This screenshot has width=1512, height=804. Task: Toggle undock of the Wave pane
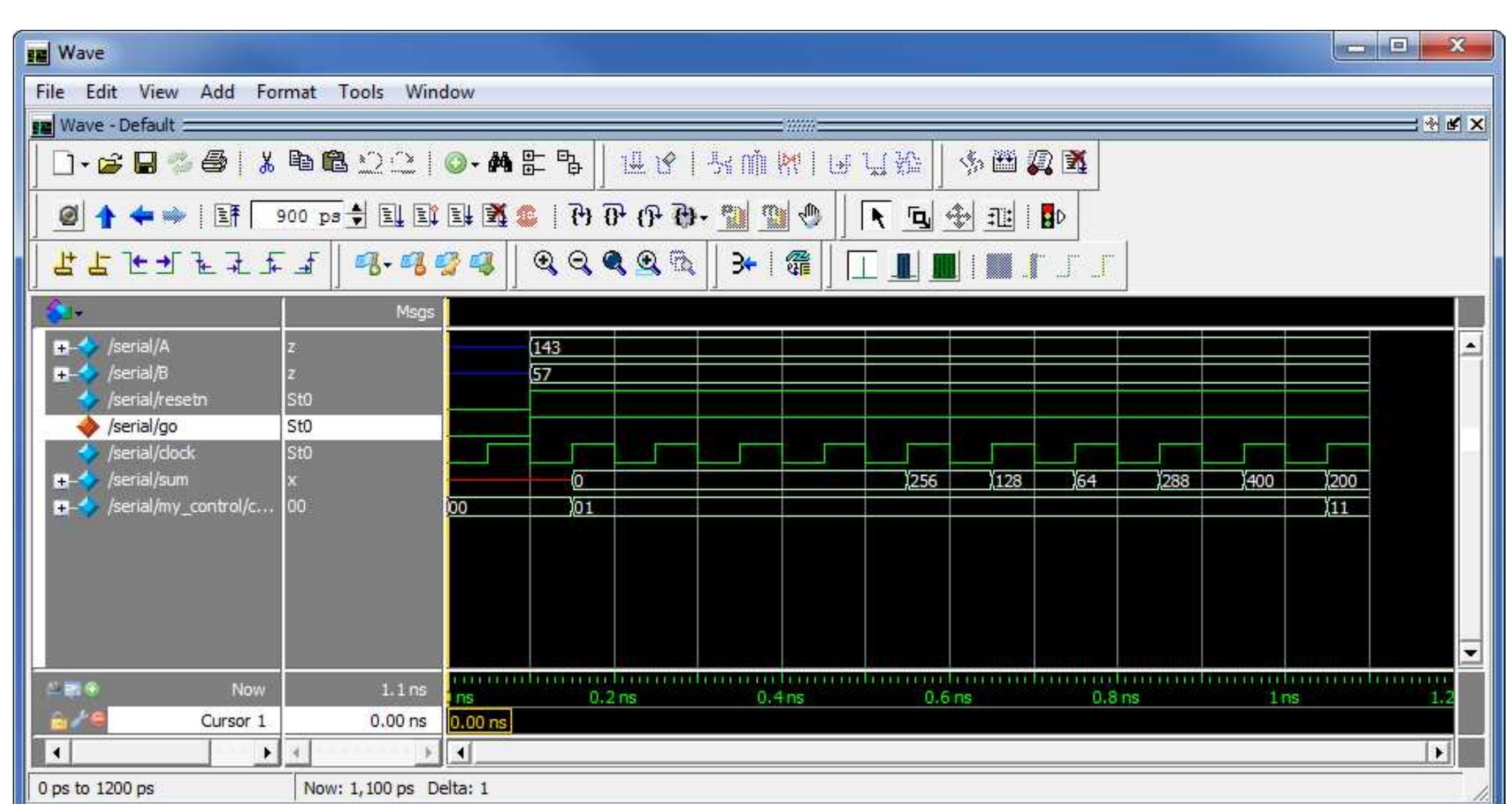1454,125
